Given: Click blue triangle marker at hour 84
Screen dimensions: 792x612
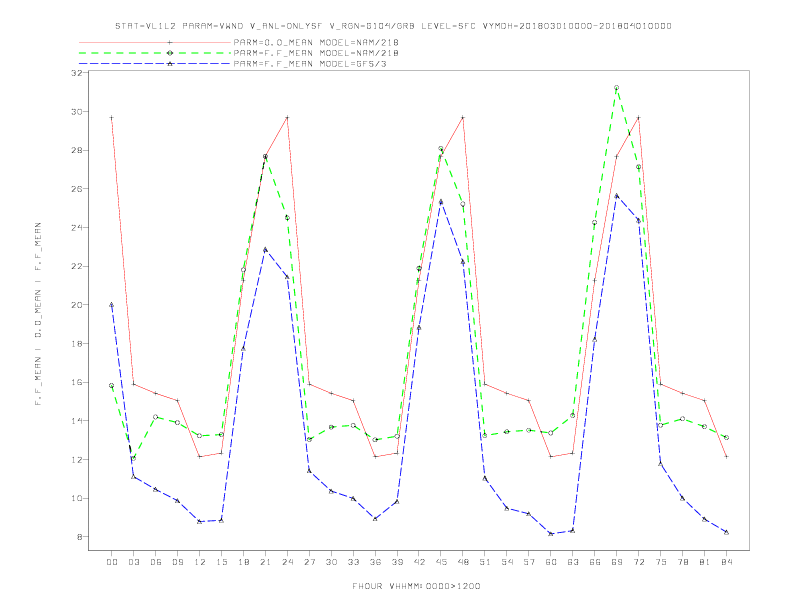Looking at the screenshot, I should [726, 532].
